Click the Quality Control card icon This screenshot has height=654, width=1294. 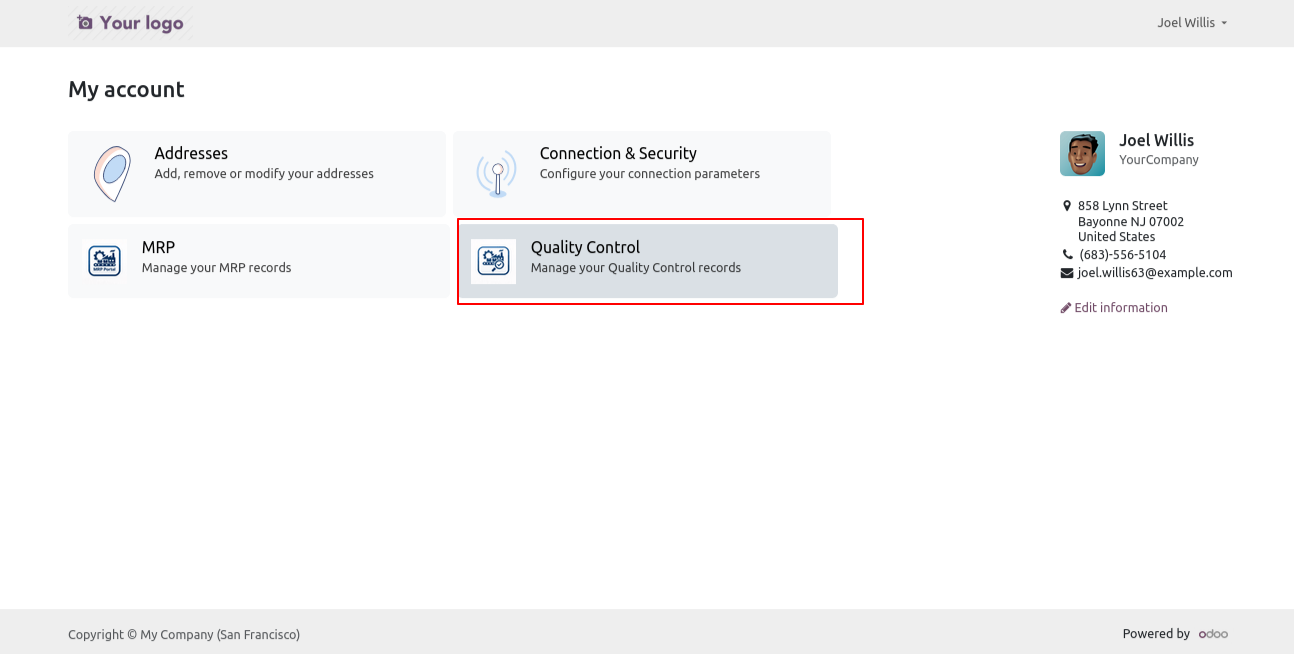click(x=493, y=261)
